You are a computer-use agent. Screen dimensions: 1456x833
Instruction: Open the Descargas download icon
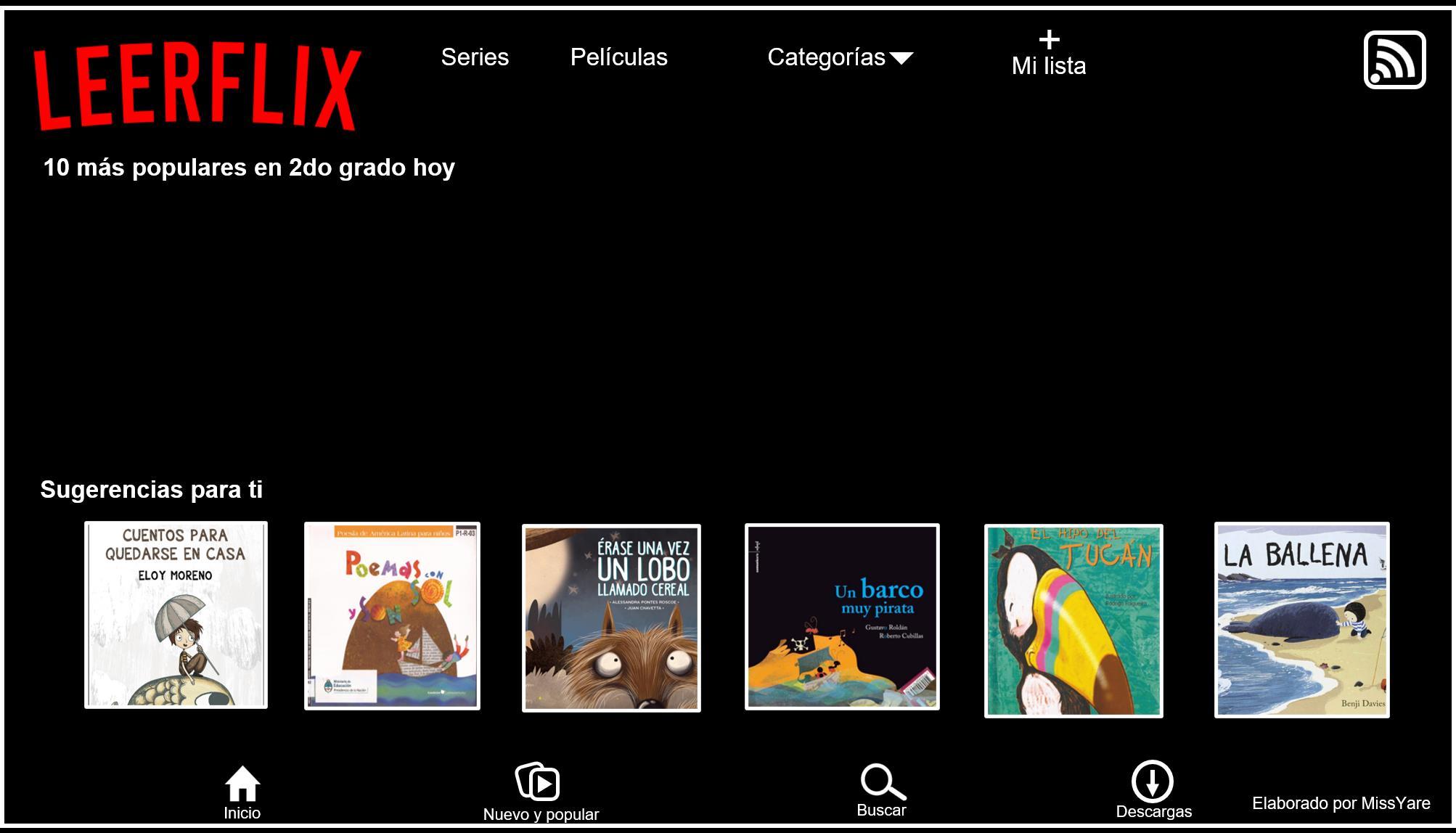pos(1153,781)
